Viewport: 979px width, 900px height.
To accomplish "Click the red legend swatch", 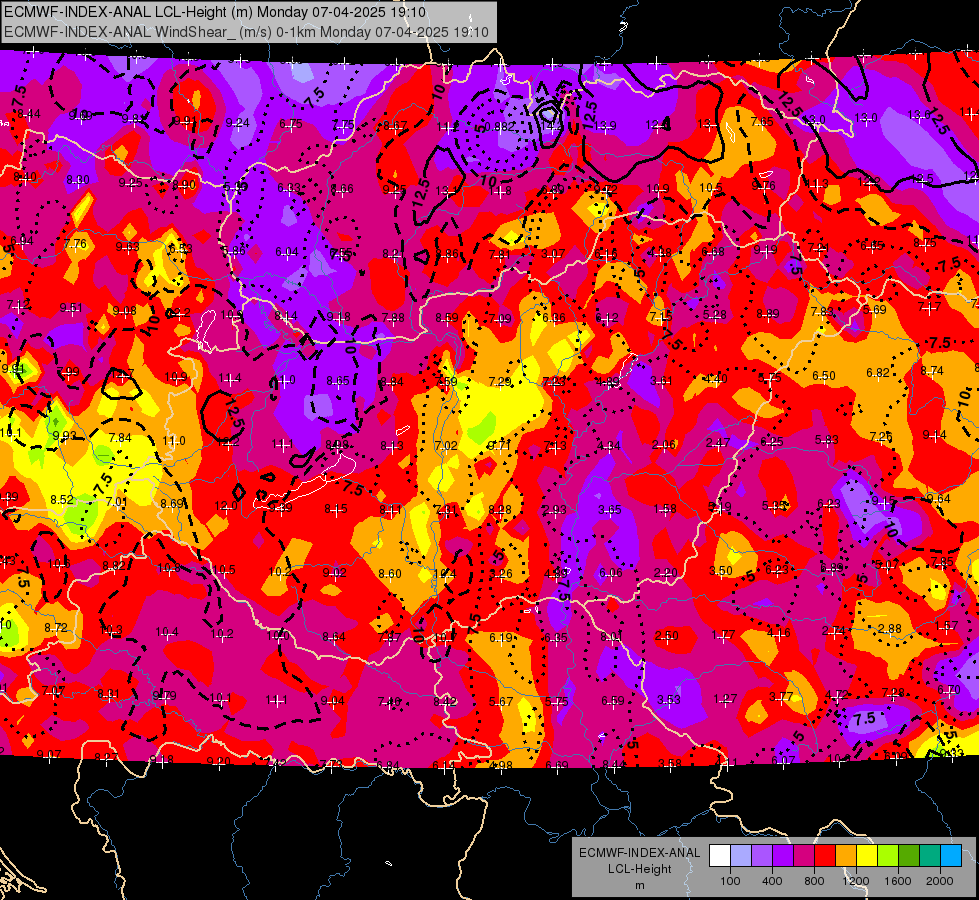I will (x=825, y=856).
